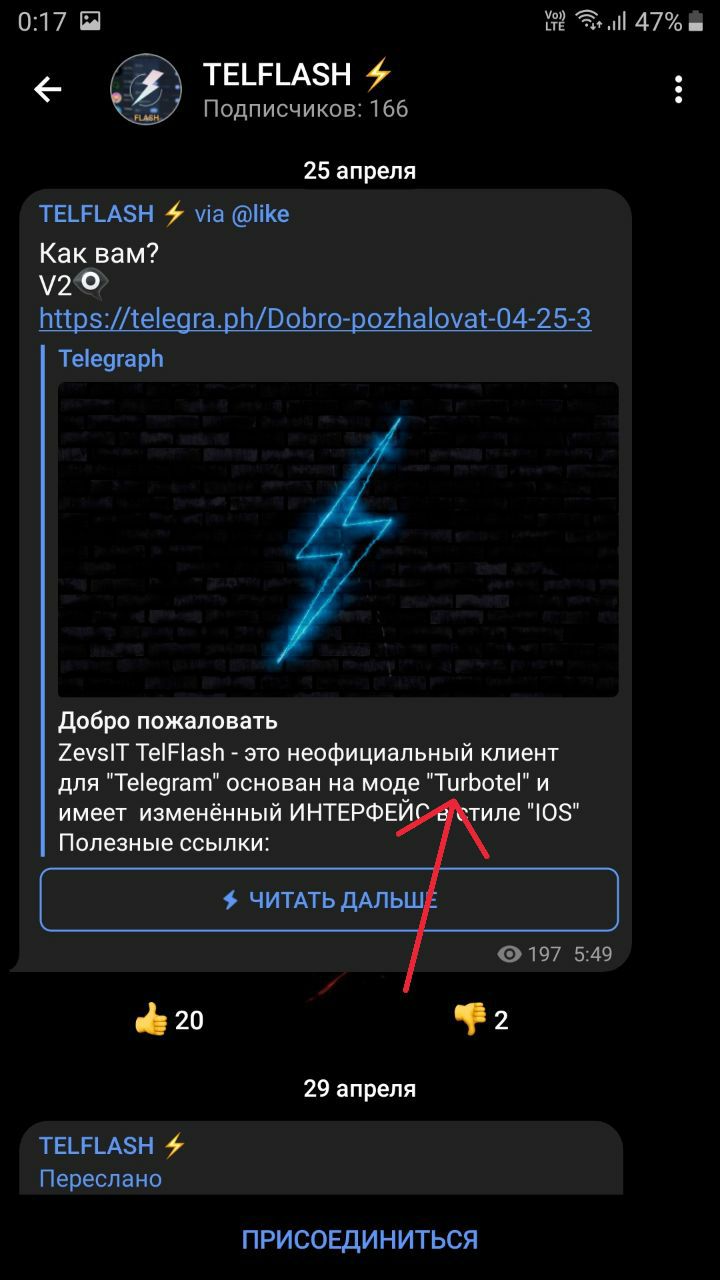Open the blue lightning bolt preview image
720x1280 pixels.
click(x=338, y=539)
